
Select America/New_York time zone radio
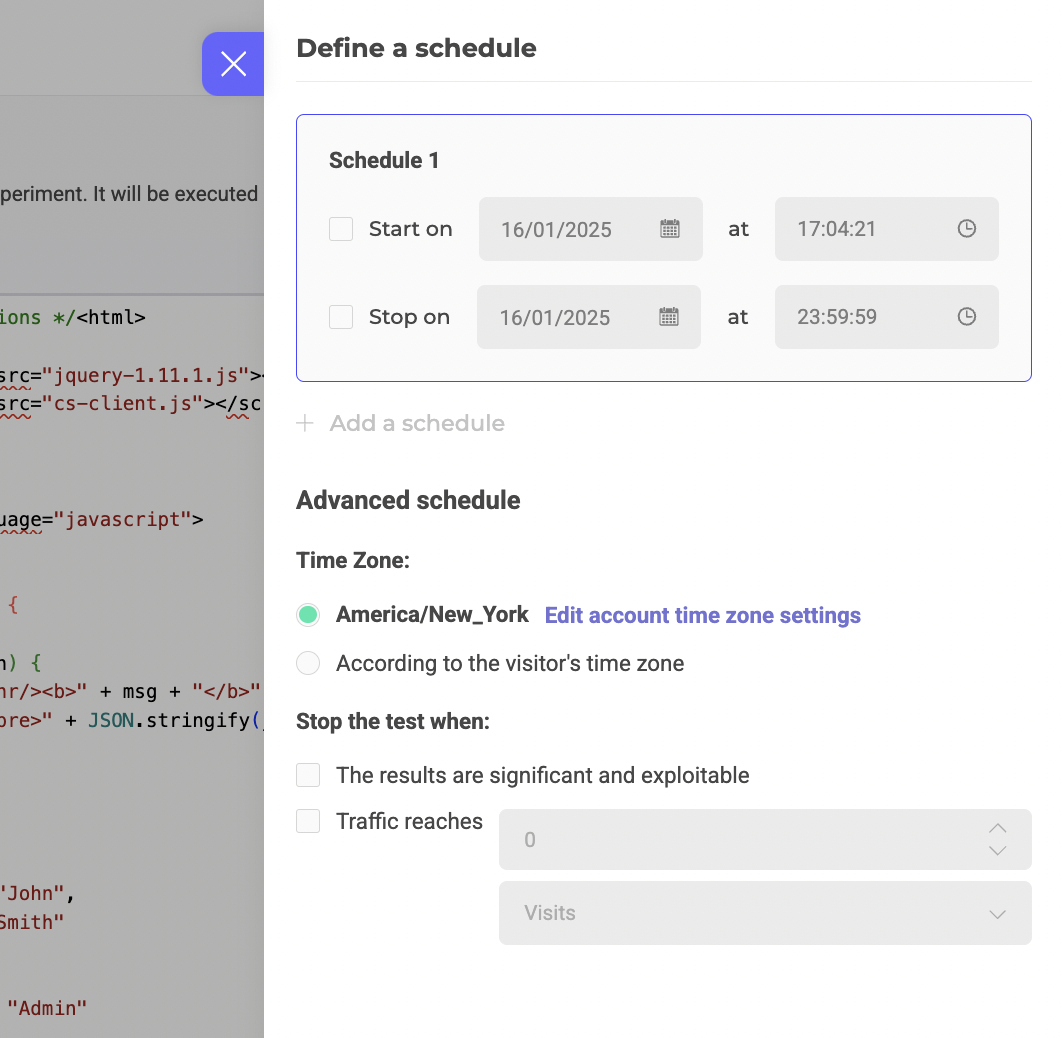(x=308, y=615)
